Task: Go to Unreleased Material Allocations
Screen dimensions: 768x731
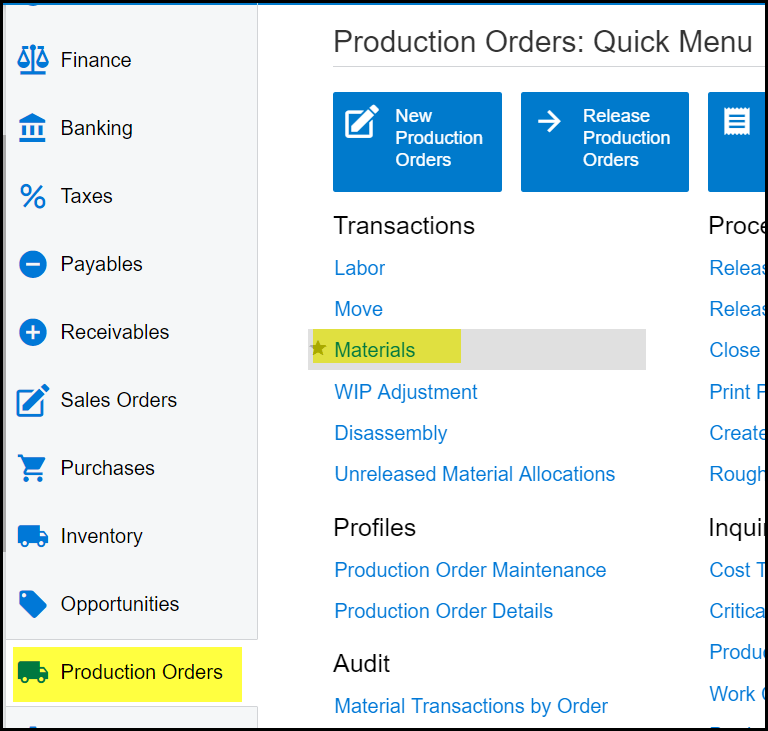Action: point(475,474)
